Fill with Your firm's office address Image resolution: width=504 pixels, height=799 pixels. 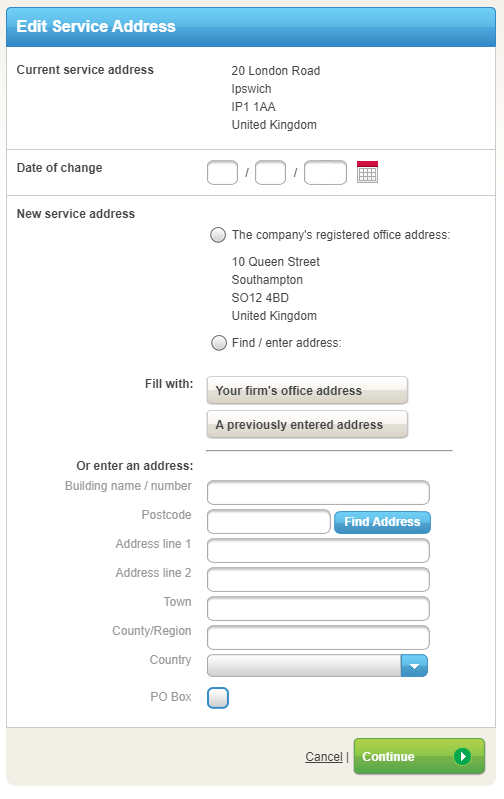coord(307,390)
